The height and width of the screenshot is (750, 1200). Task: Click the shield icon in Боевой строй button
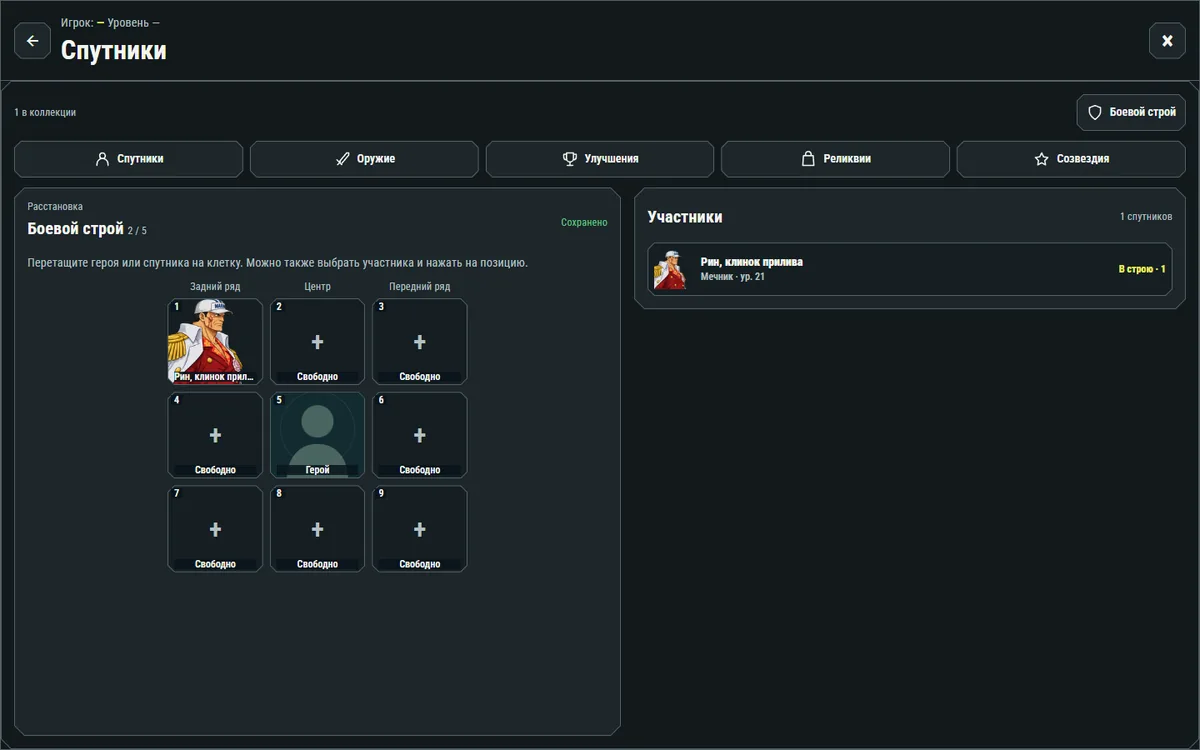pos(1095,113)
